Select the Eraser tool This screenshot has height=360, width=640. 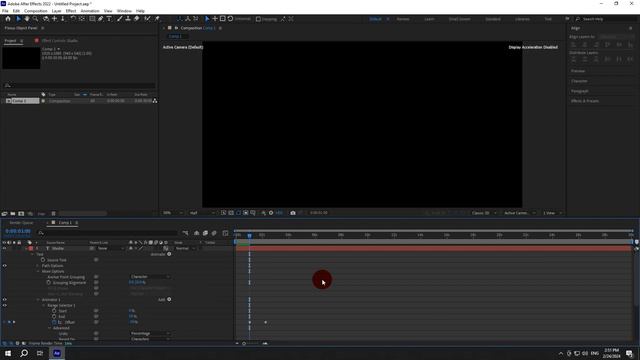click(x=136, y=19)
